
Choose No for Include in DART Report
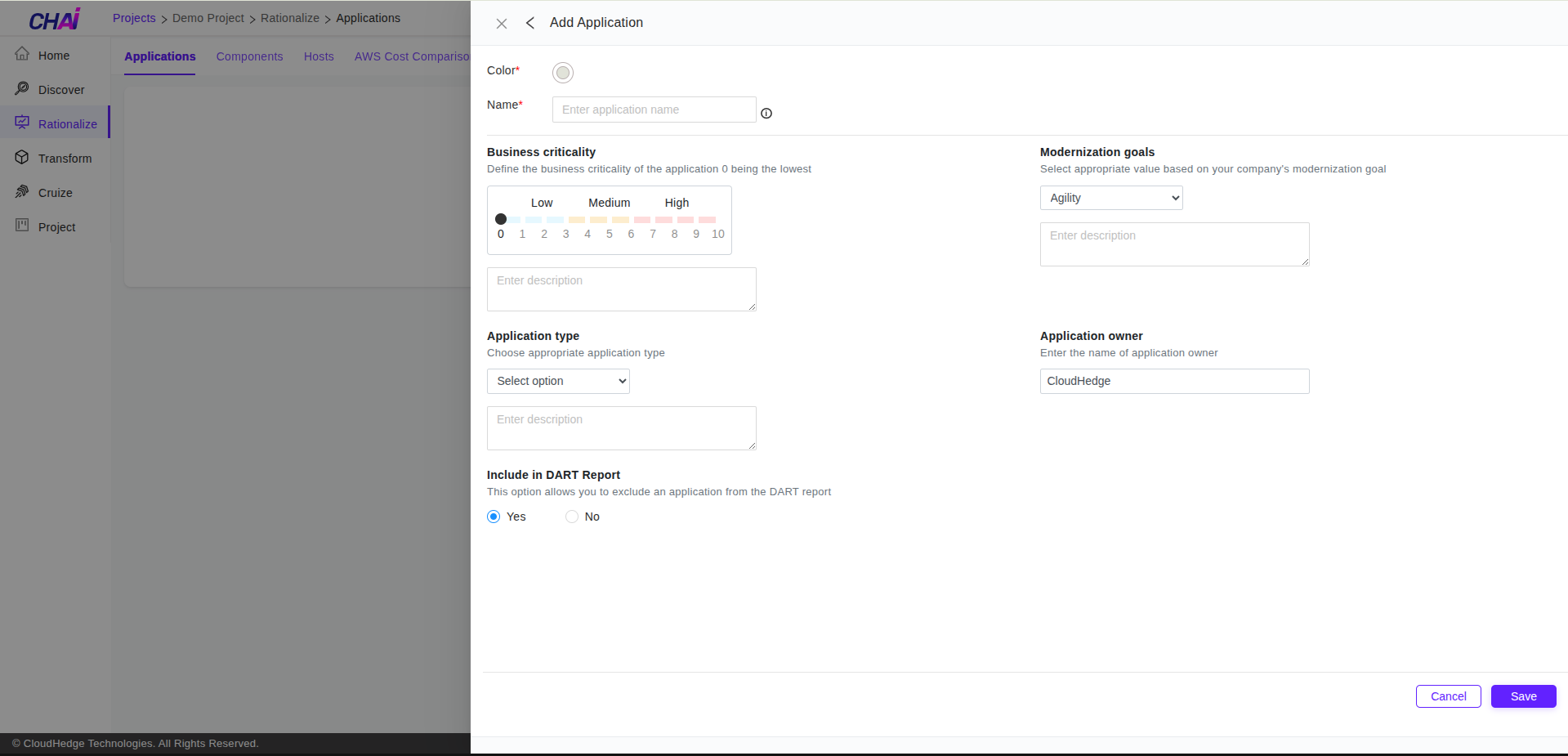[571, 517]
